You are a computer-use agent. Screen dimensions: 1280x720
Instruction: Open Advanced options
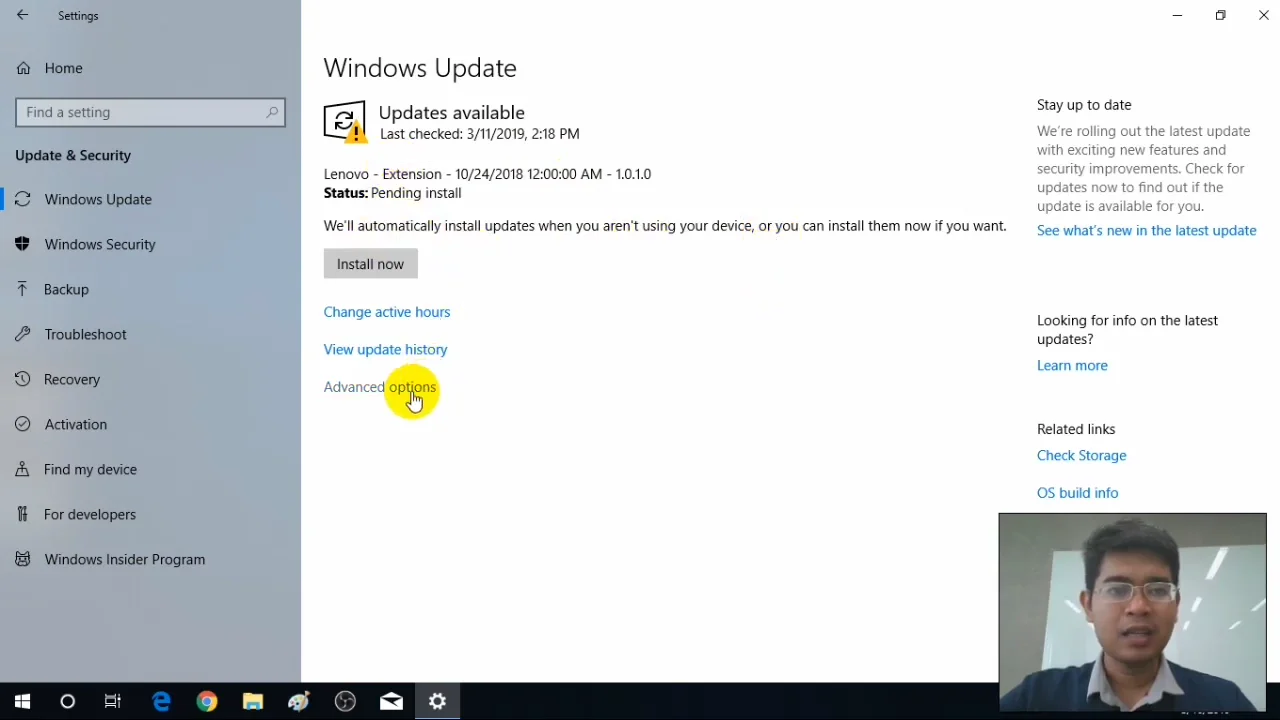point(379,387)
